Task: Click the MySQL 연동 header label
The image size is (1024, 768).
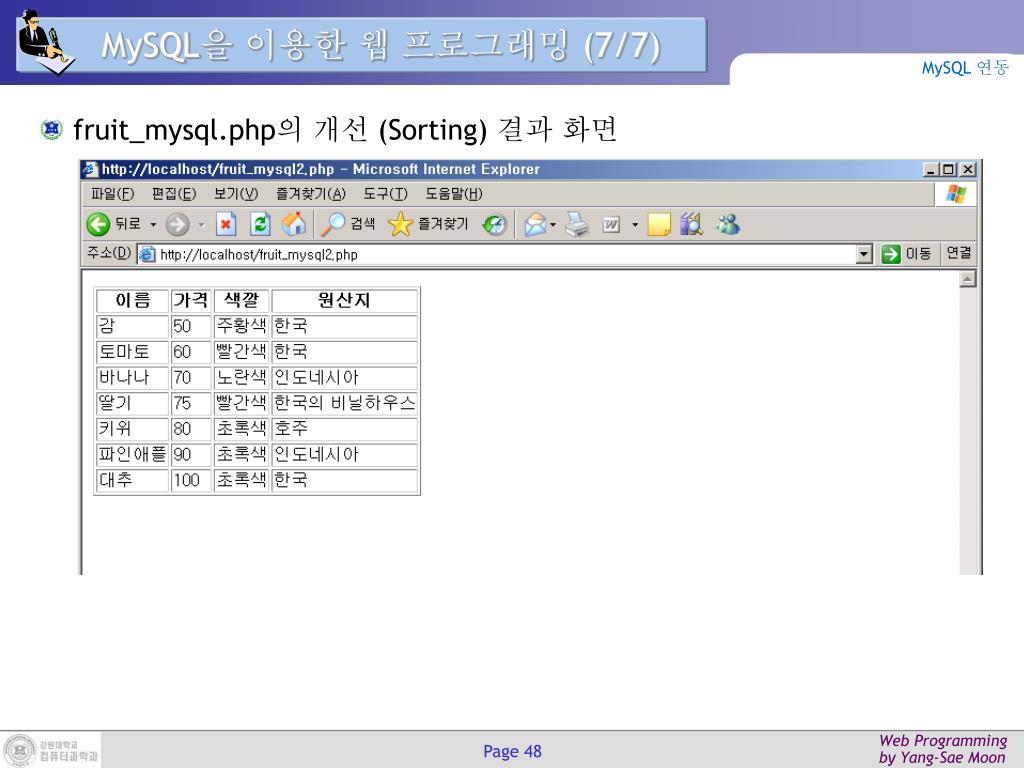Action: coord(965,67)
